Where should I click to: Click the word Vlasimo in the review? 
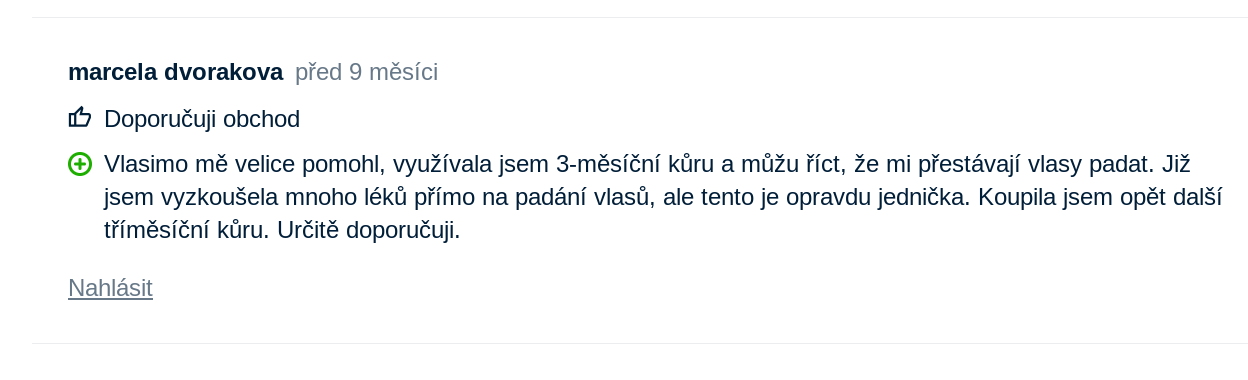pos(146,164)
